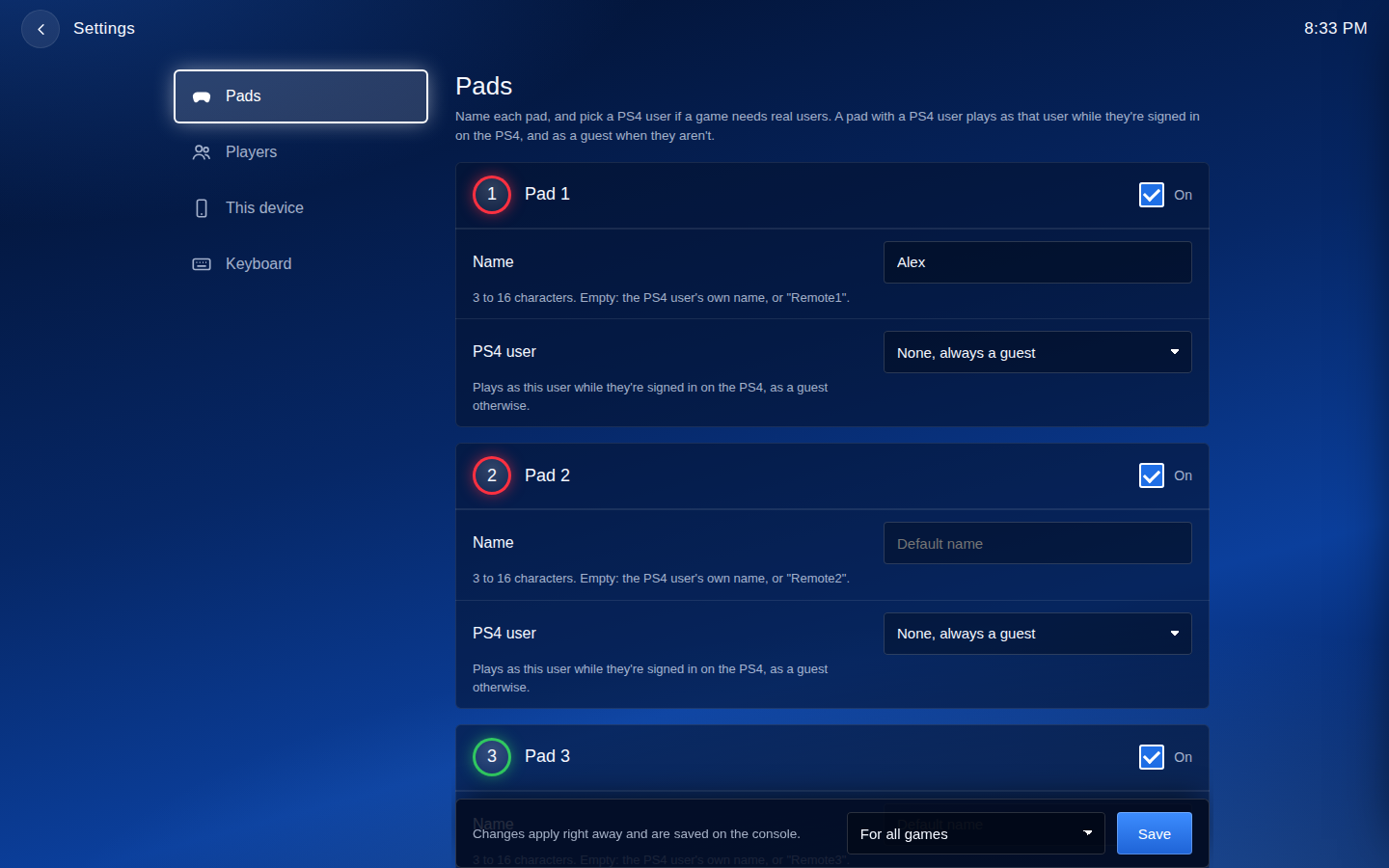Click the Pad 2 Default name field

[1038, 543]
